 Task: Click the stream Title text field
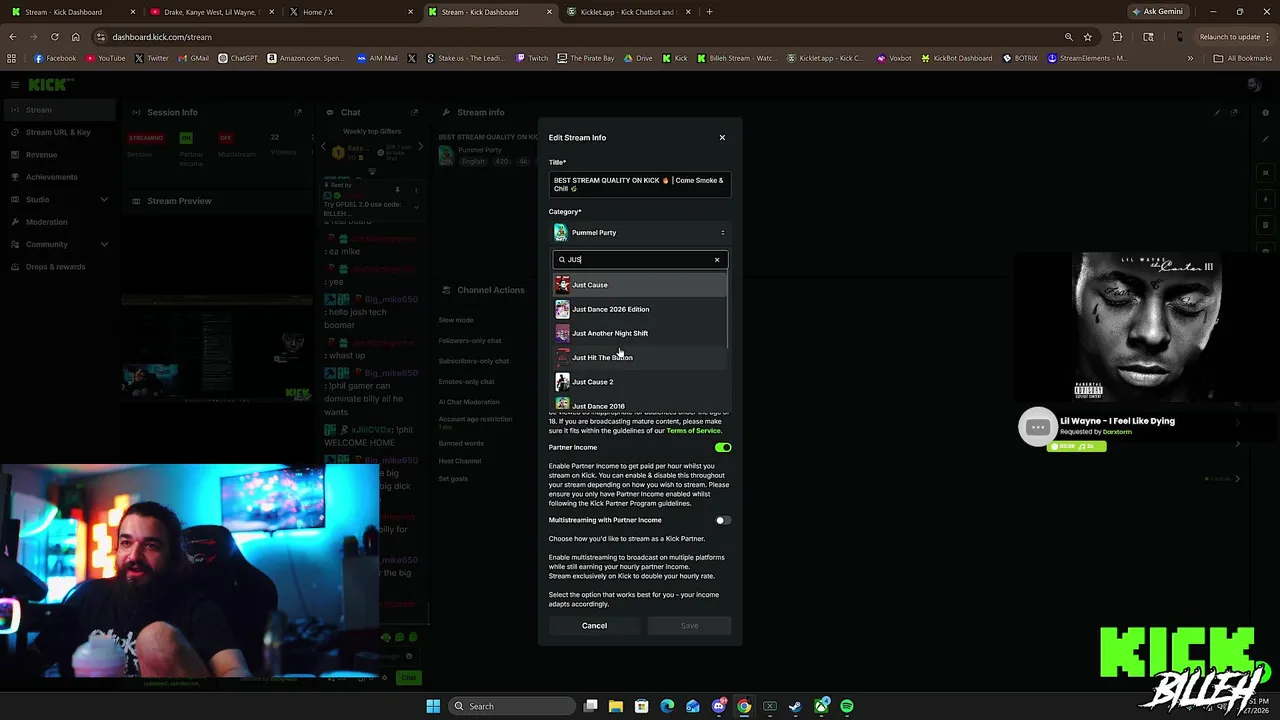click(x=640, y=185)
